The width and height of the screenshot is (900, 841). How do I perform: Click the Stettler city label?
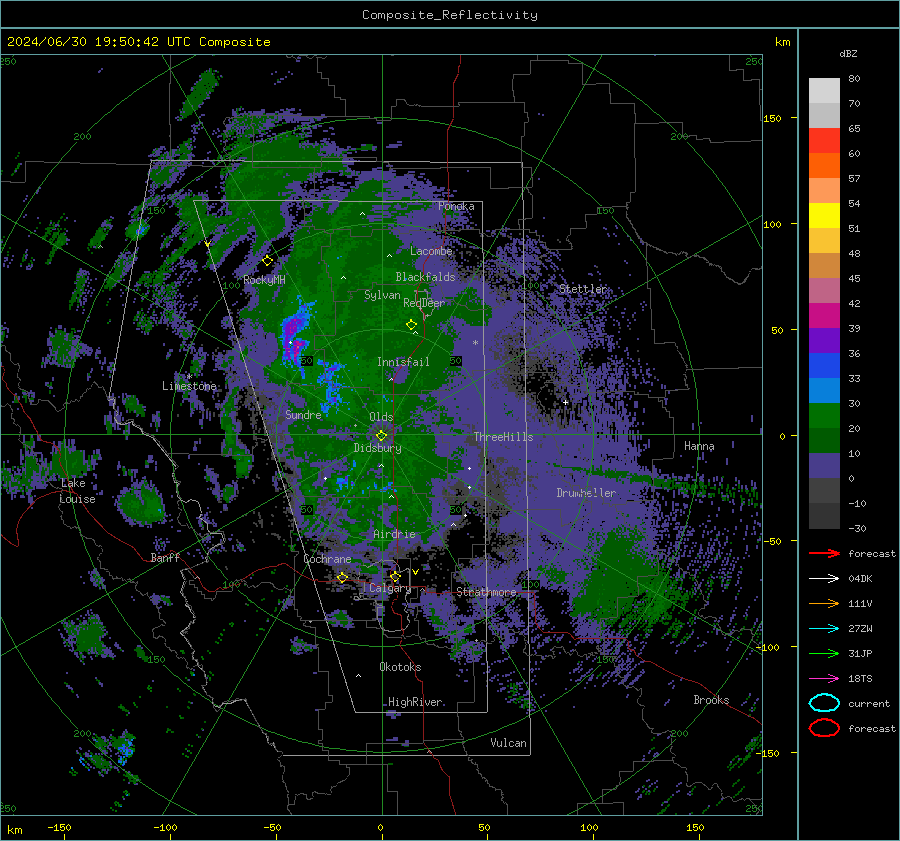tap(583, 289)
